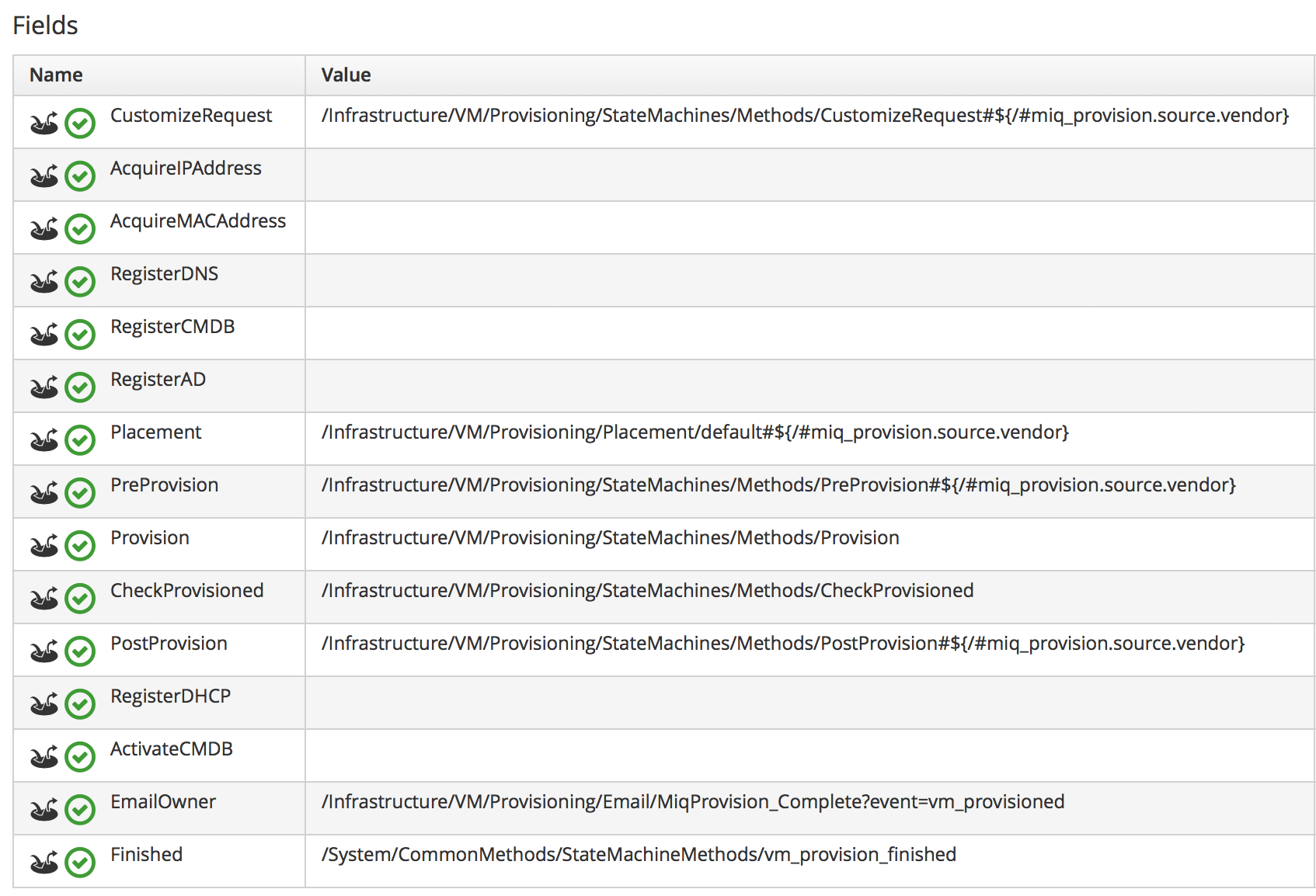
Task: Click the state icon beside PreProvision
Action: point(44,493)
